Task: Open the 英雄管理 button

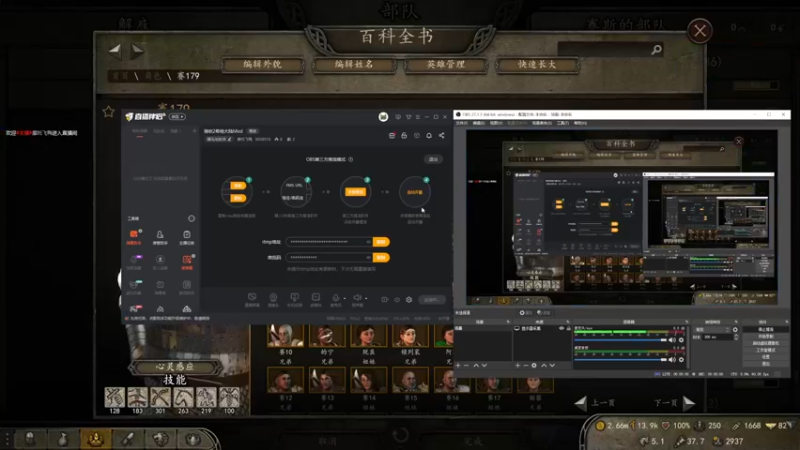Action: click(446, 65)
